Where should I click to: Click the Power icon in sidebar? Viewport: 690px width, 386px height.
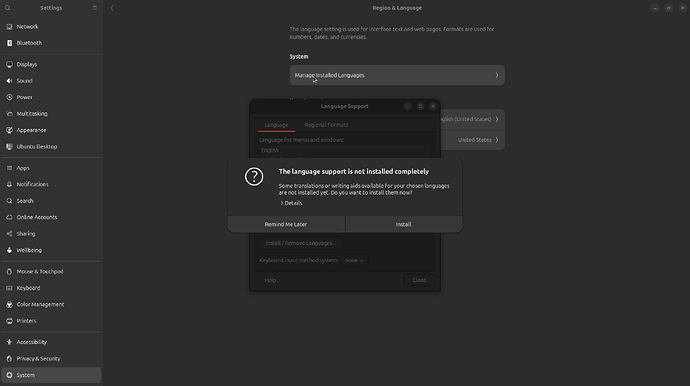coord(9,97)
